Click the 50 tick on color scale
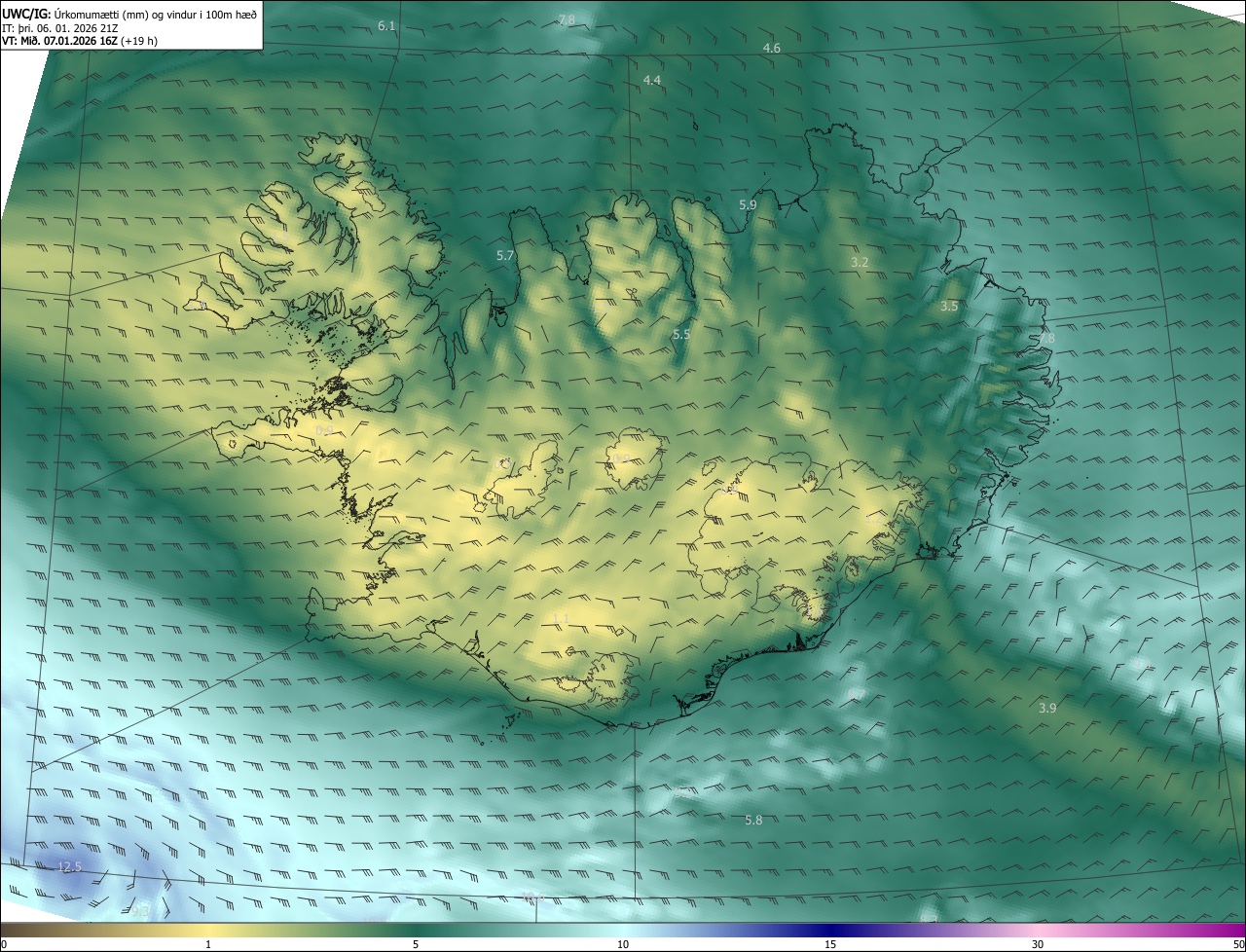This screenshot has width=1246, height=952. 1238,944
